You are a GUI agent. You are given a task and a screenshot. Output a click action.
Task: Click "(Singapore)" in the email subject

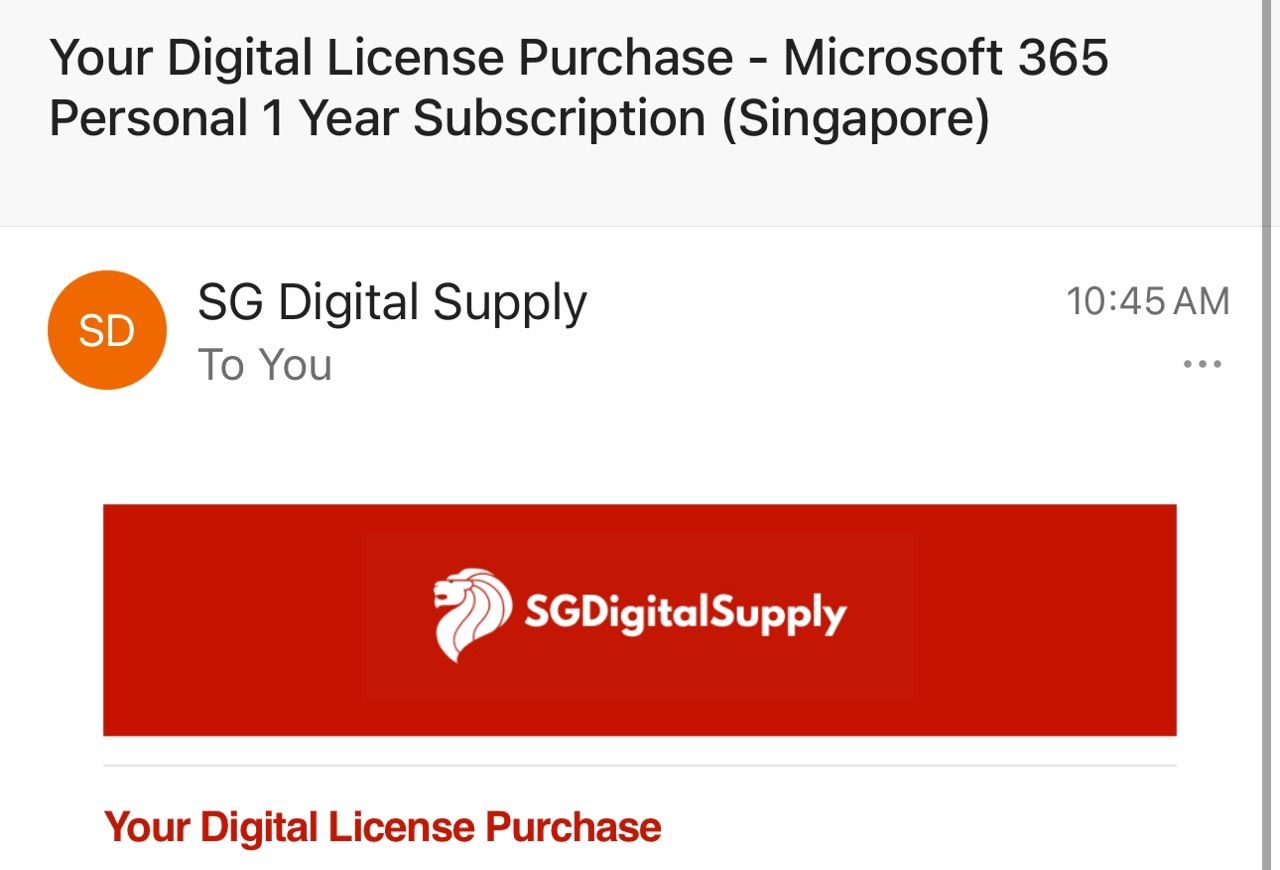click(x=855, y=120)
